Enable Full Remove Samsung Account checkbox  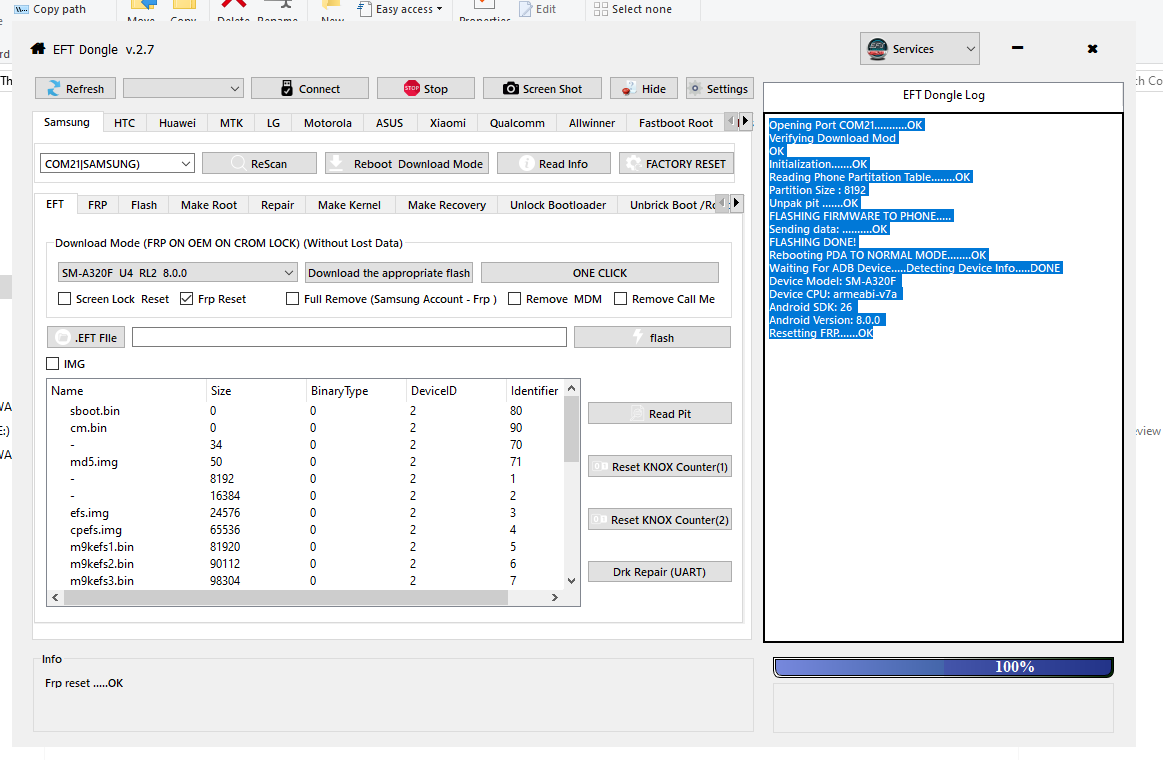[292, 299]
